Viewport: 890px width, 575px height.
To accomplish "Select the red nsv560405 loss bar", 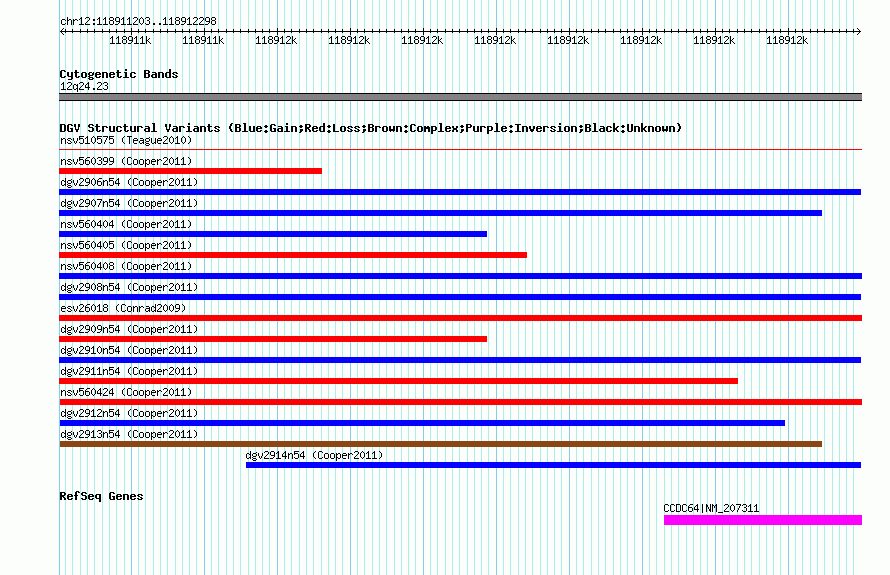I will (293, 255).
